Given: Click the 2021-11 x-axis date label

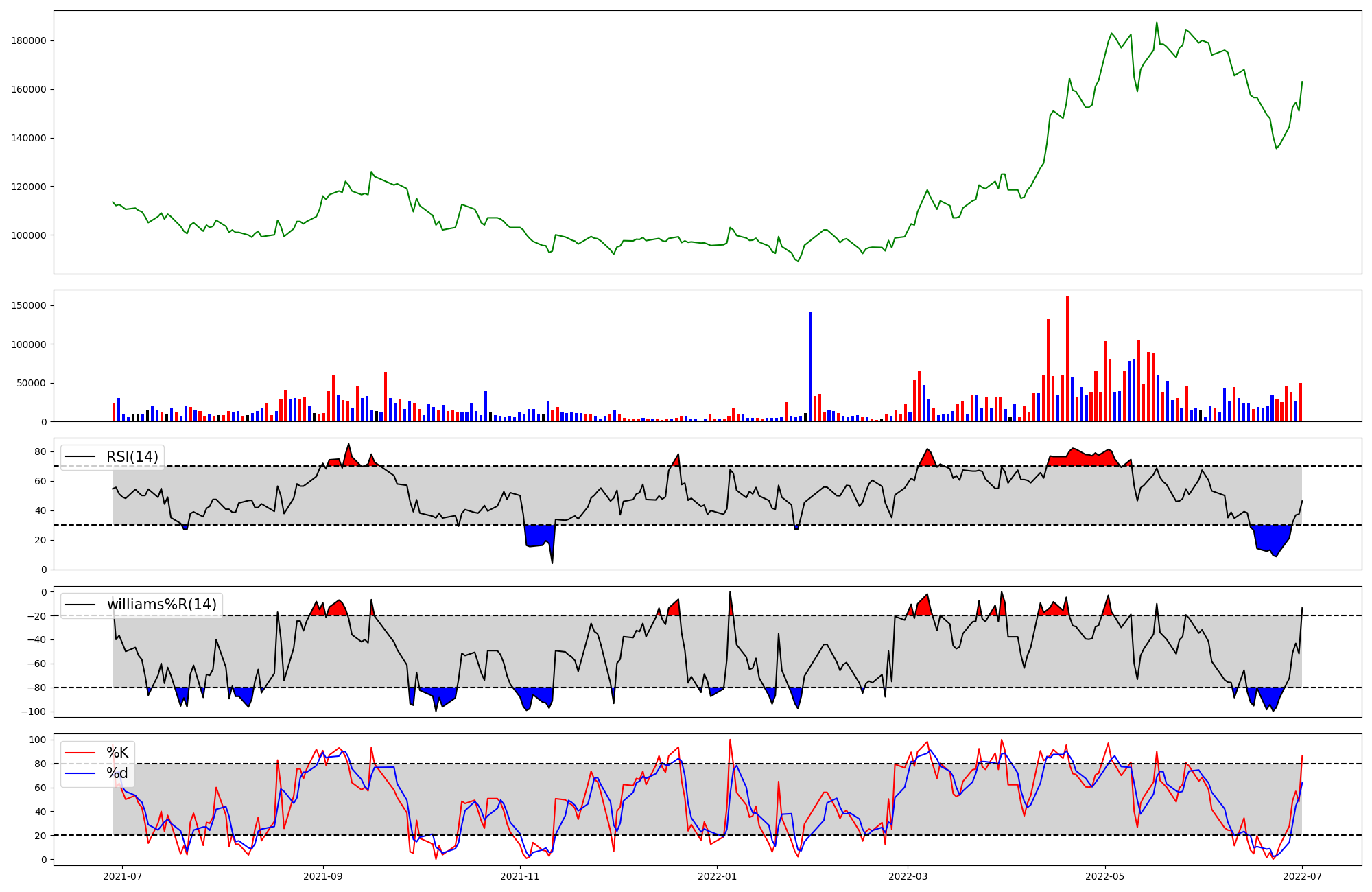Looking at the screenshot, I should click(x=520, y=876).
